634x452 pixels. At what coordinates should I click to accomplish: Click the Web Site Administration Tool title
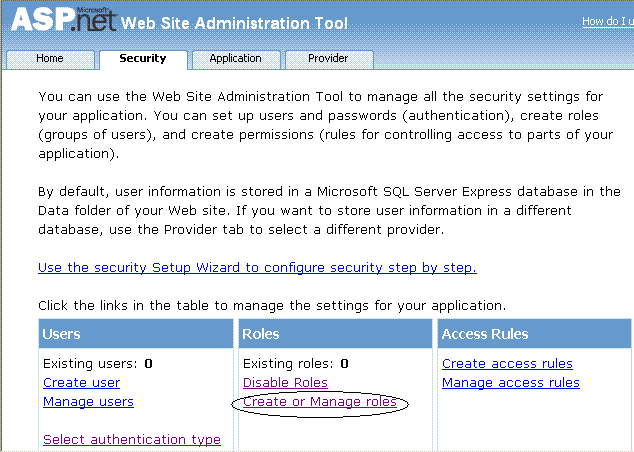pos(235,23)
